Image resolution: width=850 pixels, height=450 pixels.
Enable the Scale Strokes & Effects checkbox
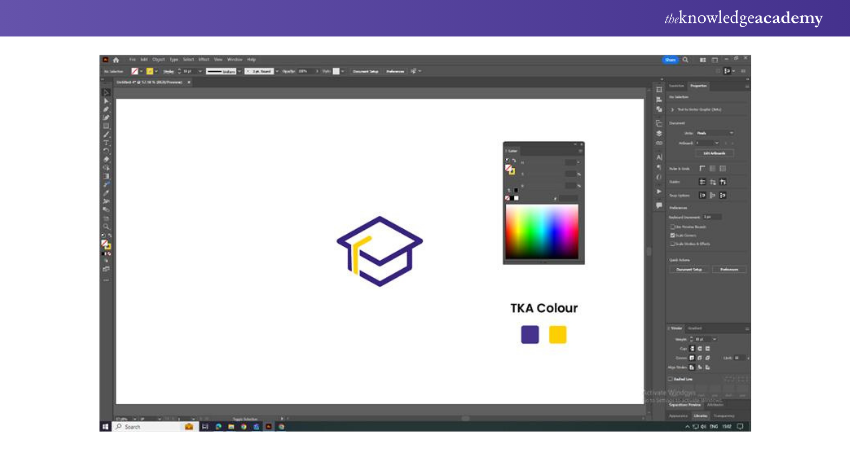coord(672,243)
